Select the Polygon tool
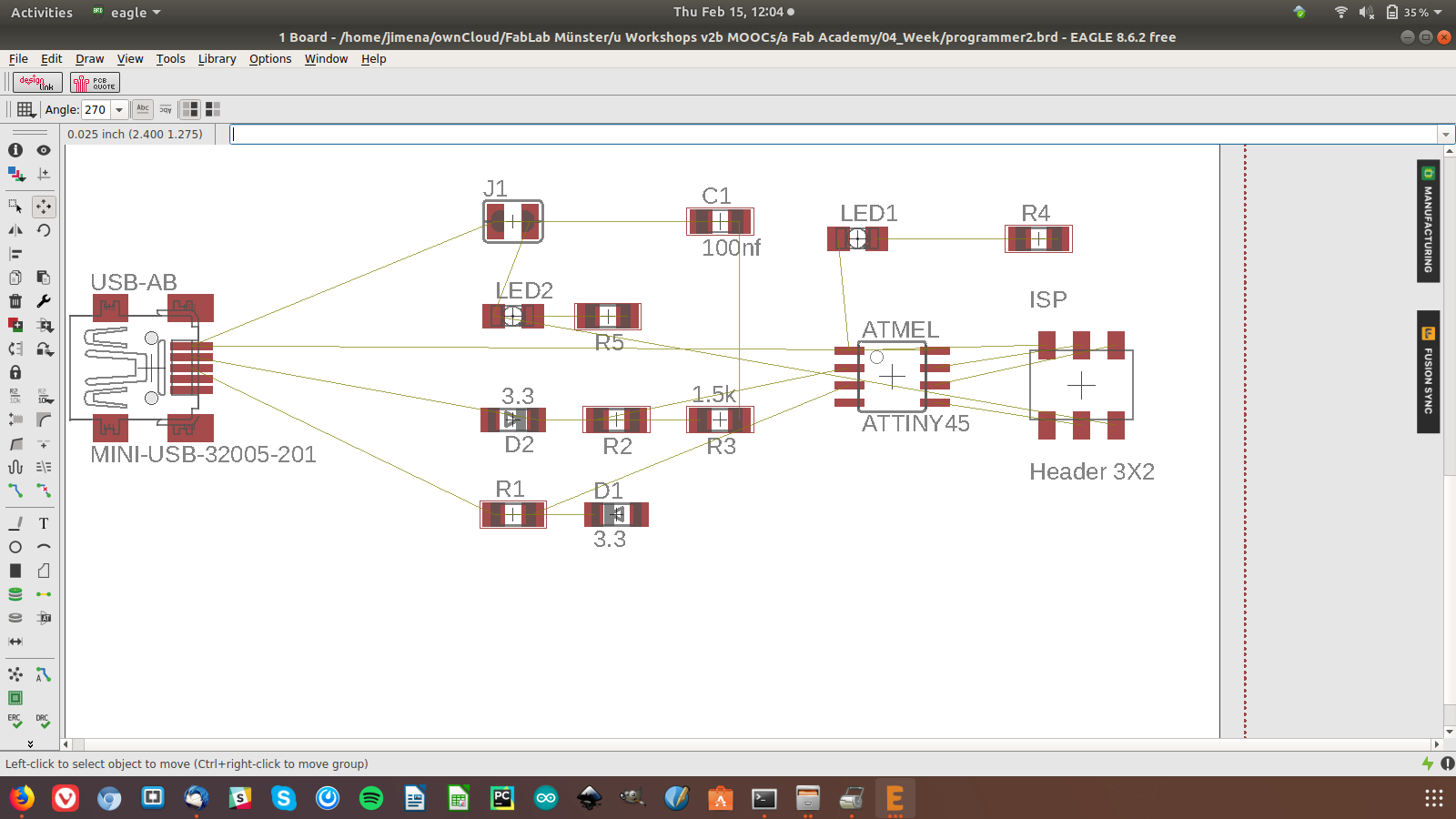 44,571
